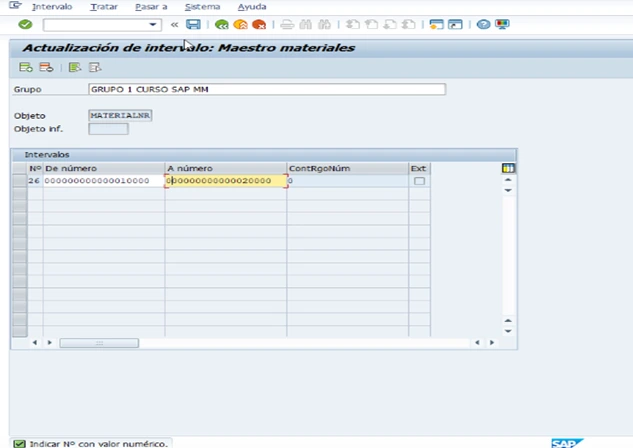Click the Ext column header

click(419, 168)
